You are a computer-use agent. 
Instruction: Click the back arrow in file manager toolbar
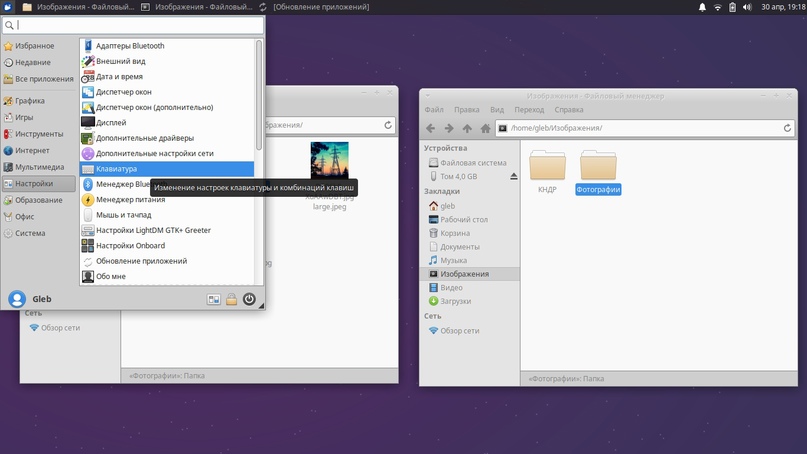coord(431,128)
